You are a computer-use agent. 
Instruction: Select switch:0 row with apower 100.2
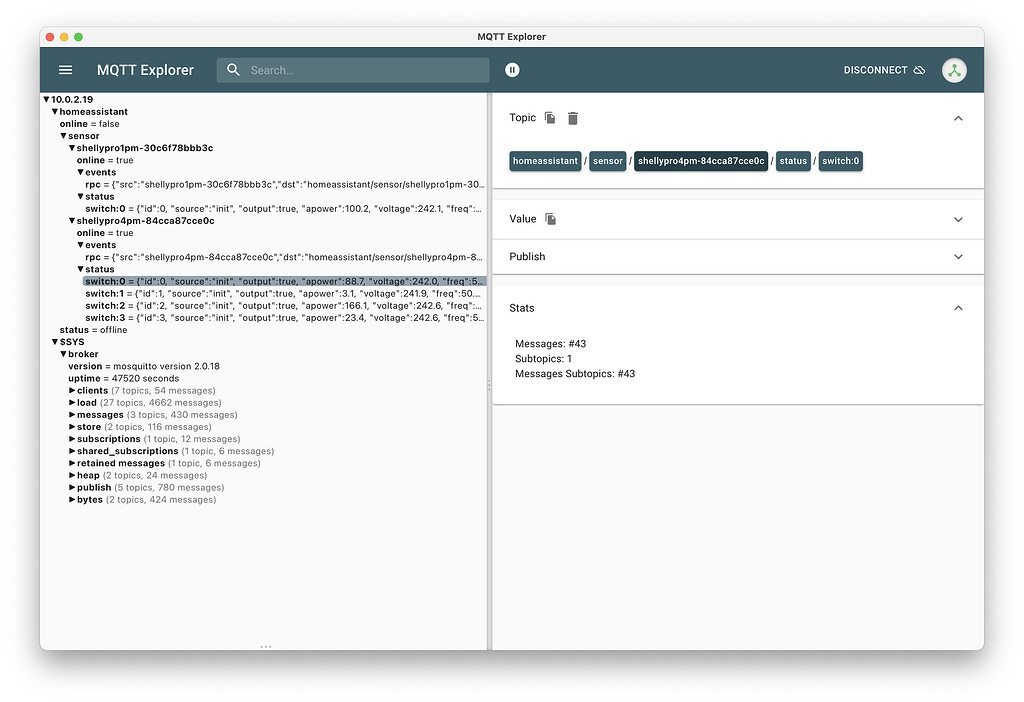pos(283,209)
